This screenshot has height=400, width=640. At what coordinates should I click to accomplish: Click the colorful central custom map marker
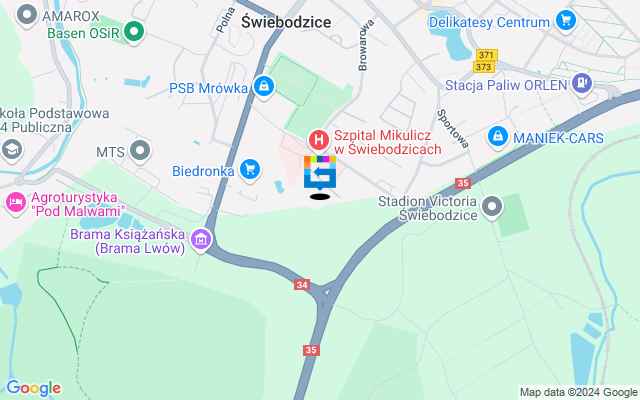point(320,174)
